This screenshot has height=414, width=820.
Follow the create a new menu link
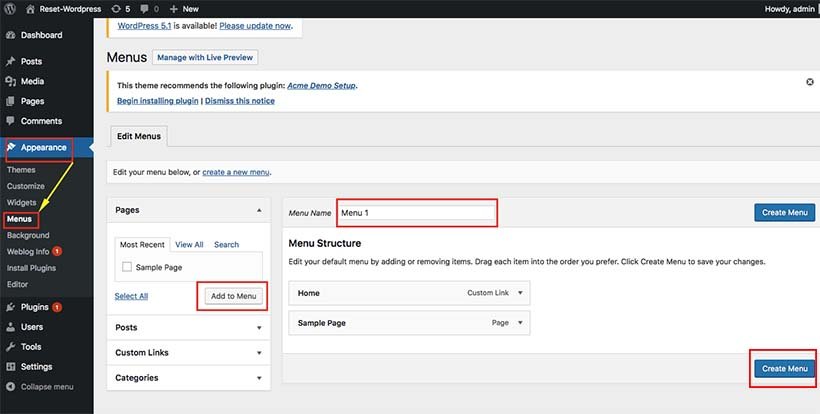click(236, 172)
